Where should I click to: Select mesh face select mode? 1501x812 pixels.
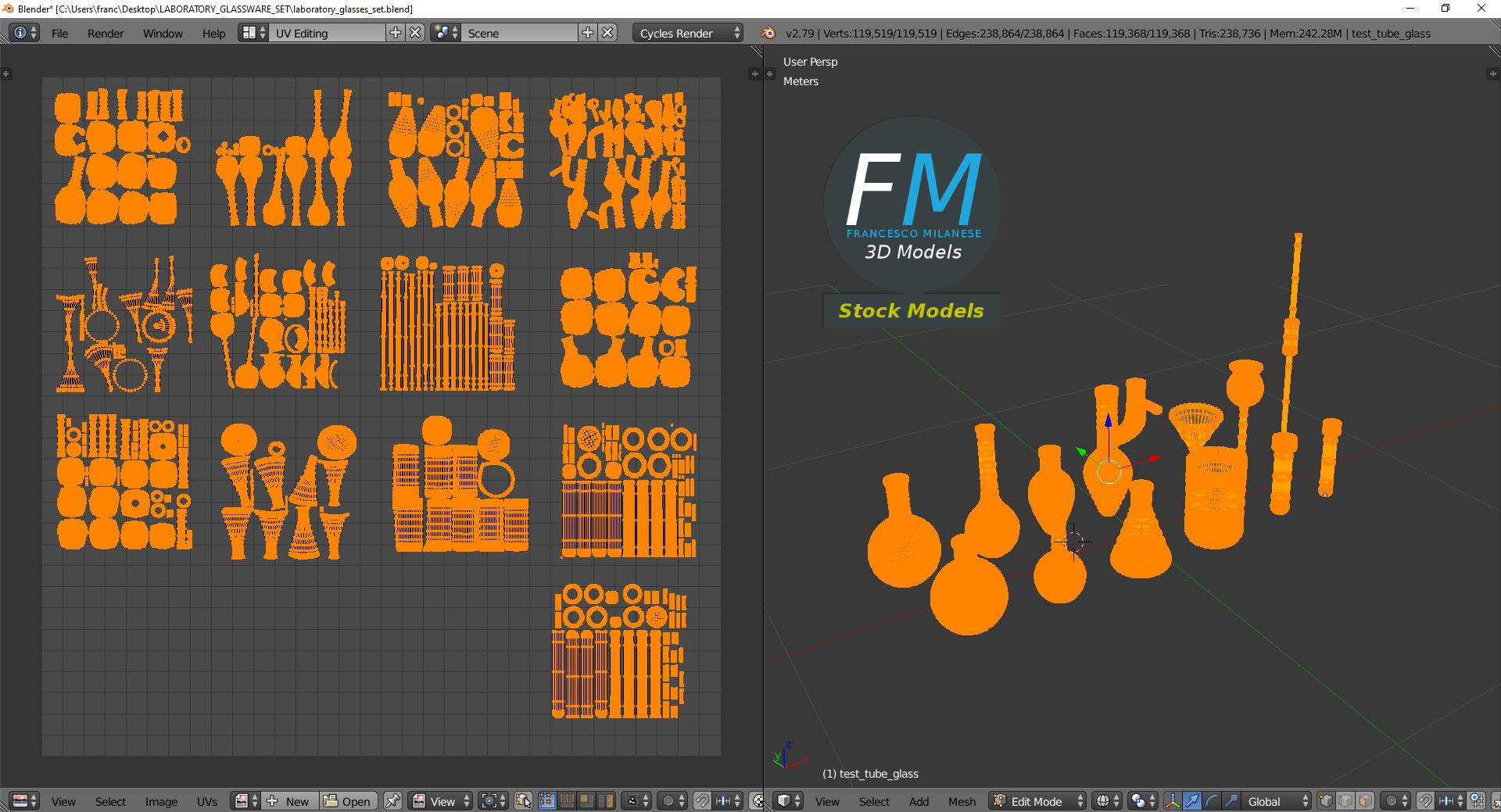[1365, 801]
